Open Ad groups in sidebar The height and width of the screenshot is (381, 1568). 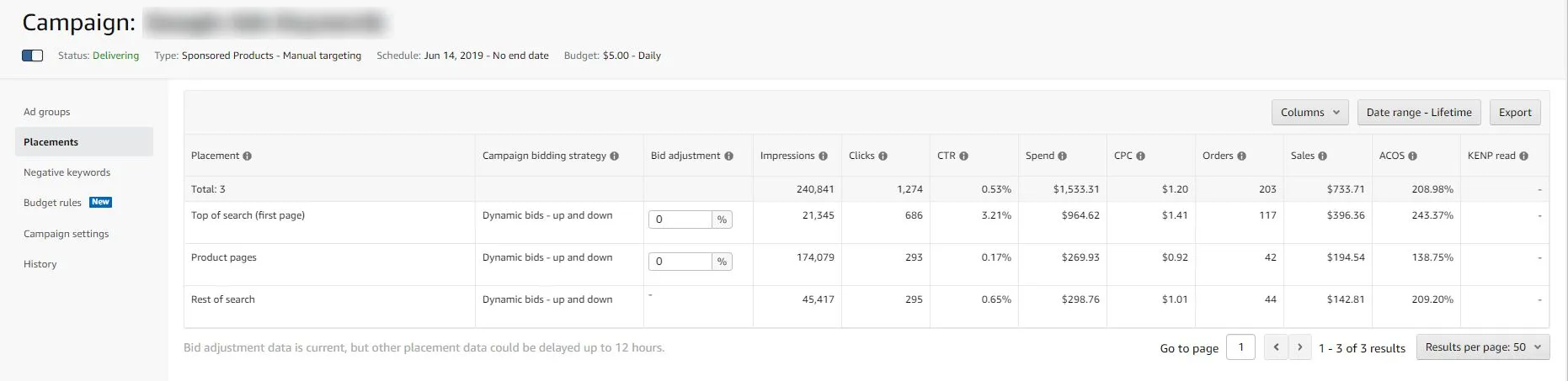(47, 112)
